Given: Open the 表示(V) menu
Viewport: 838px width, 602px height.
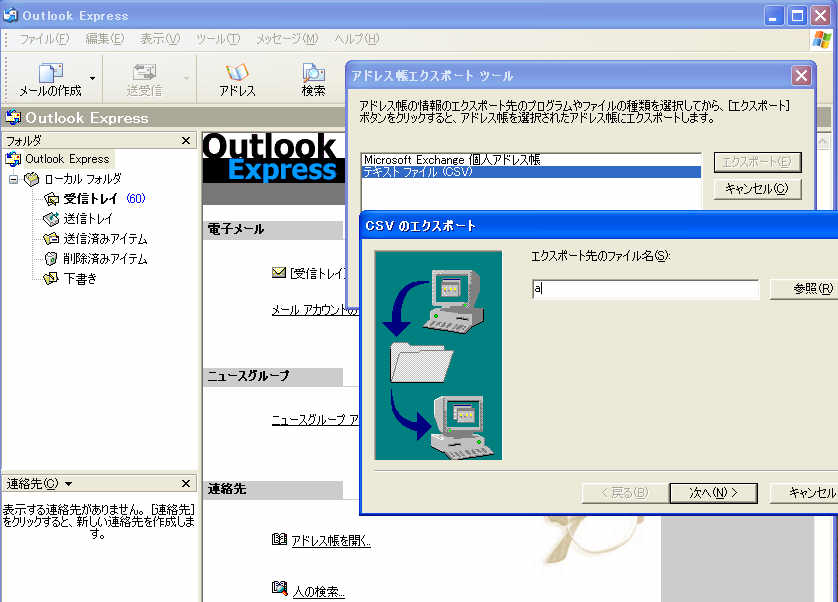Looking at the screenshot, I should pyautogui.click(x=160, y=39).
